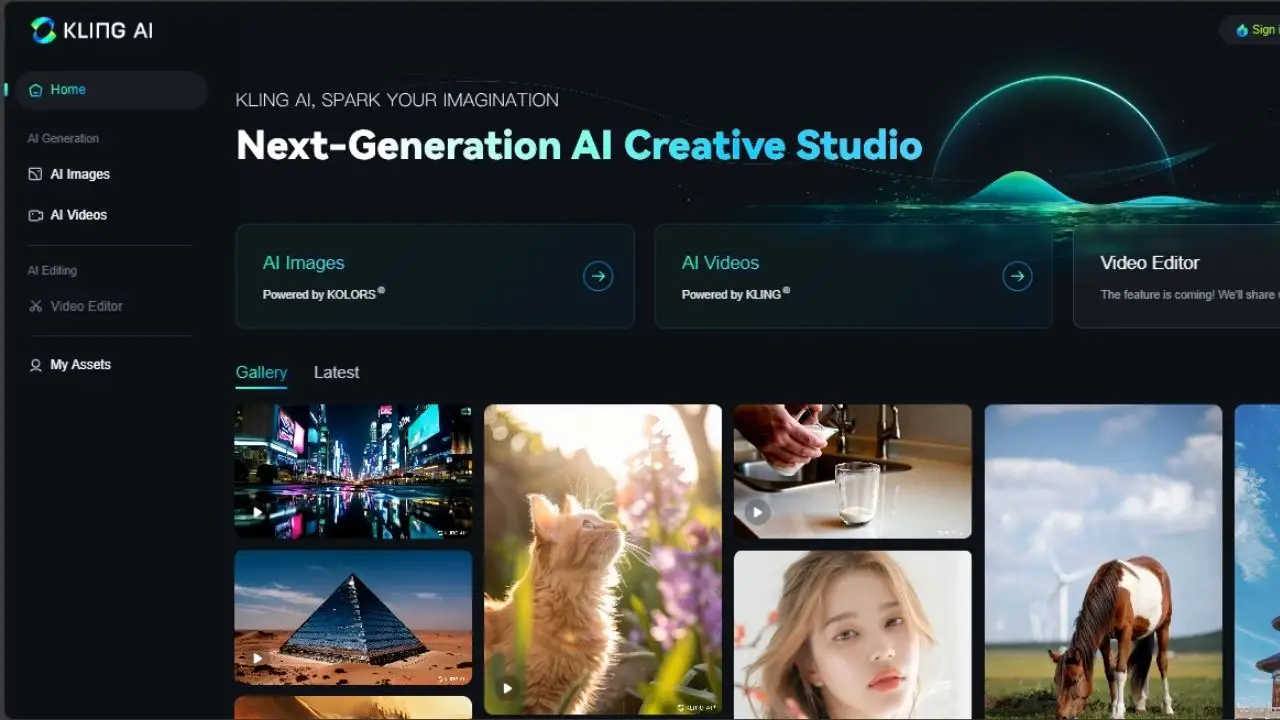Click the arrow icon on AI Videos card
This screenshot has height=720, width=1280.
[x=1017, y=276]
